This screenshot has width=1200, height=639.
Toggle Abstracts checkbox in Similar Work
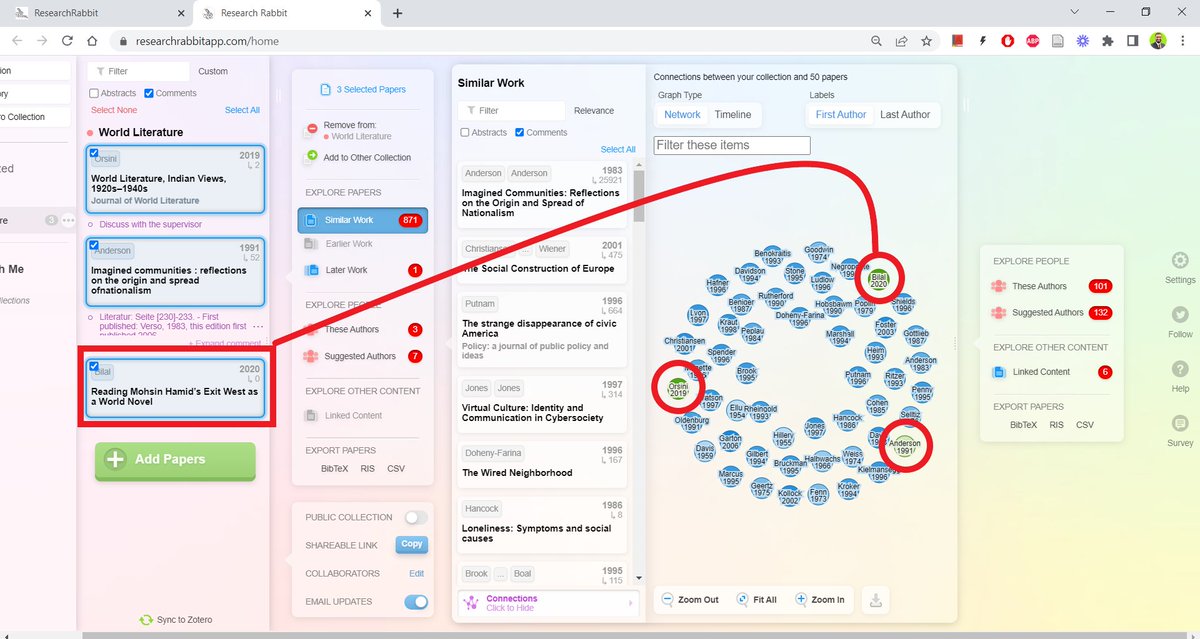click(x=465, y=132)
